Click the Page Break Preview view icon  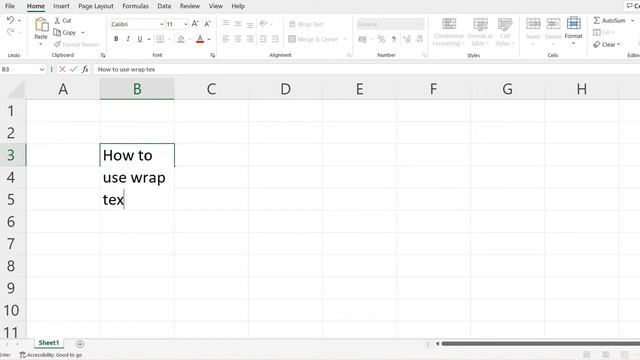(624, 355)
